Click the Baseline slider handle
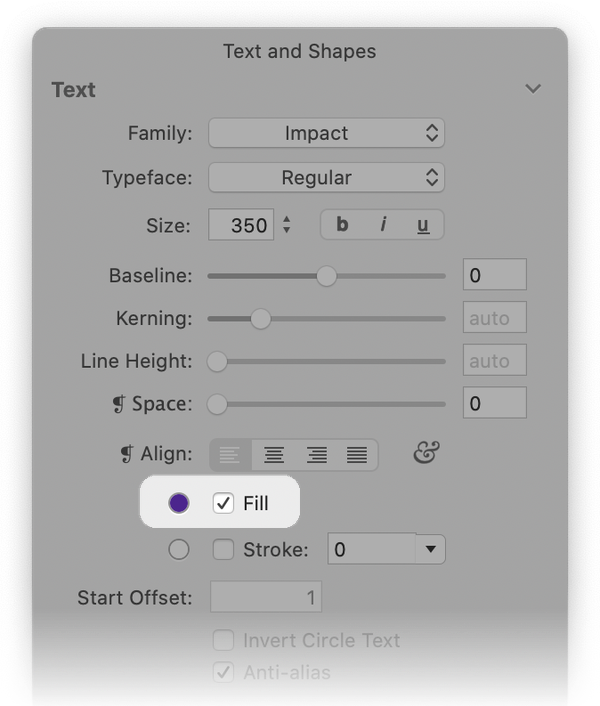The image size is (600, 706). point(326,276)
